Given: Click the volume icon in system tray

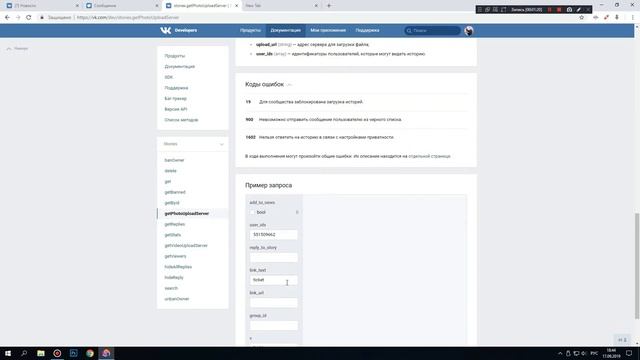Looking at the screenshot, I should (584, 353).
